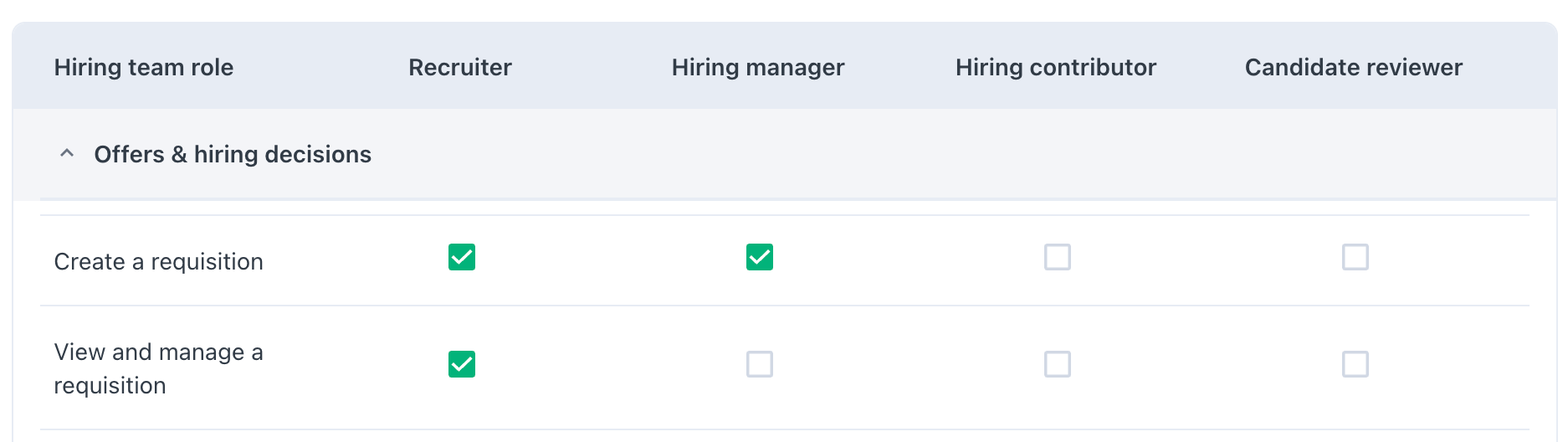Uncheck View and manage requisition for Recruiter
The width and height of the screenshot is (1568, 442).
[x=462, y=364]
